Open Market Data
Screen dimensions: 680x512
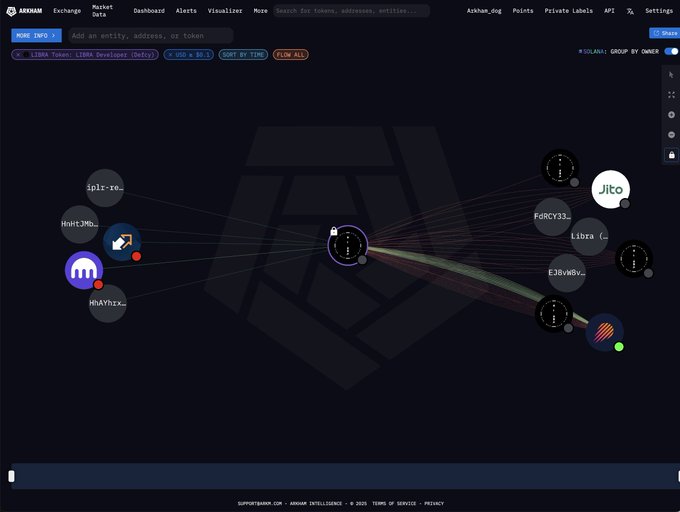pyautogui.click(x=102, y=11)
